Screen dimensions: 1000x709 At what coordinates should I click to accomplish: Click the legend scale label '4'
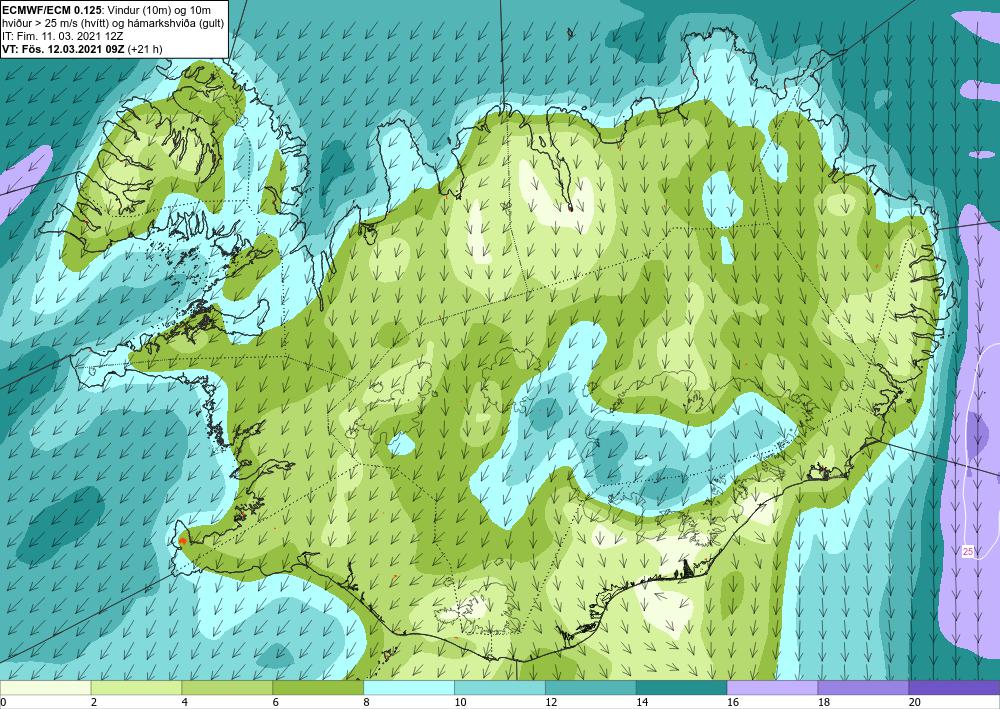(x=185, y=703)
